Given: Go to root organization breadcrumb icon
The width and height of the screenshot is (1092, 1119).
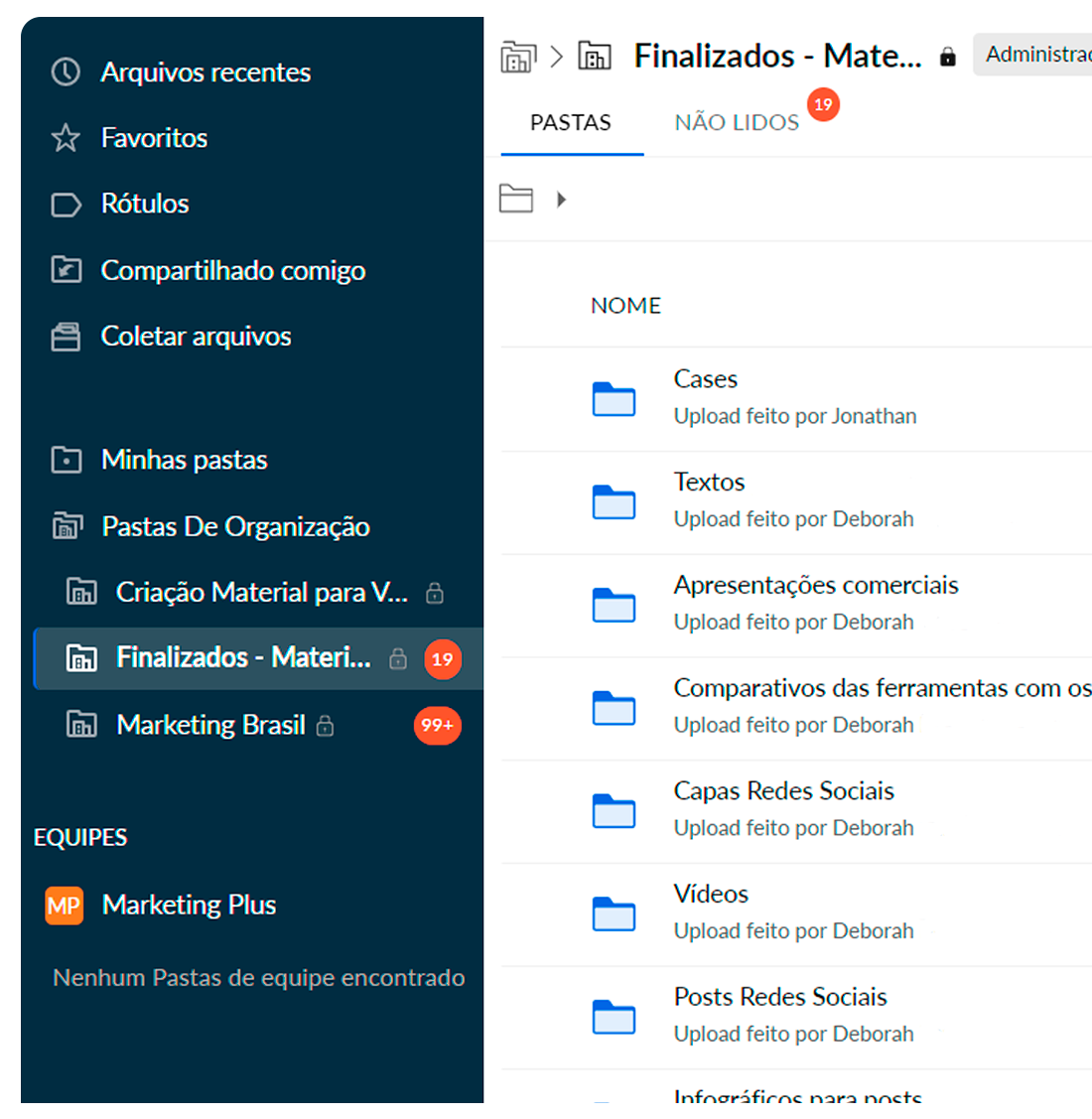Looking at the screenshot, I should click(517, 57).
